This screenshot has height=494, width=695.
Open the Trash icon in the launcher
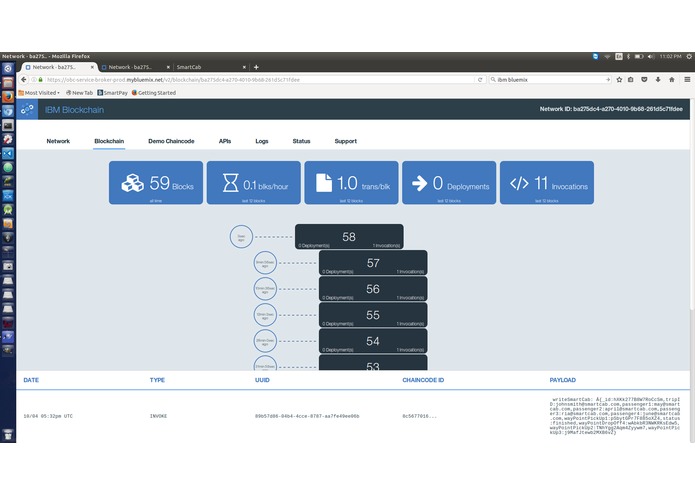8,435
